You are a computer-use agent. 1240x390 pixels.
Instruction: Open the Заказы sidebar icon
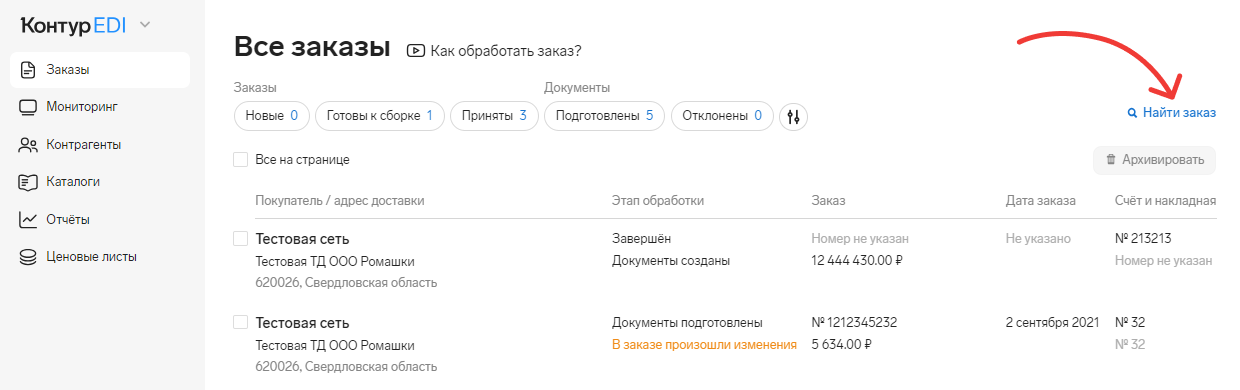click(x=29, y=70)
